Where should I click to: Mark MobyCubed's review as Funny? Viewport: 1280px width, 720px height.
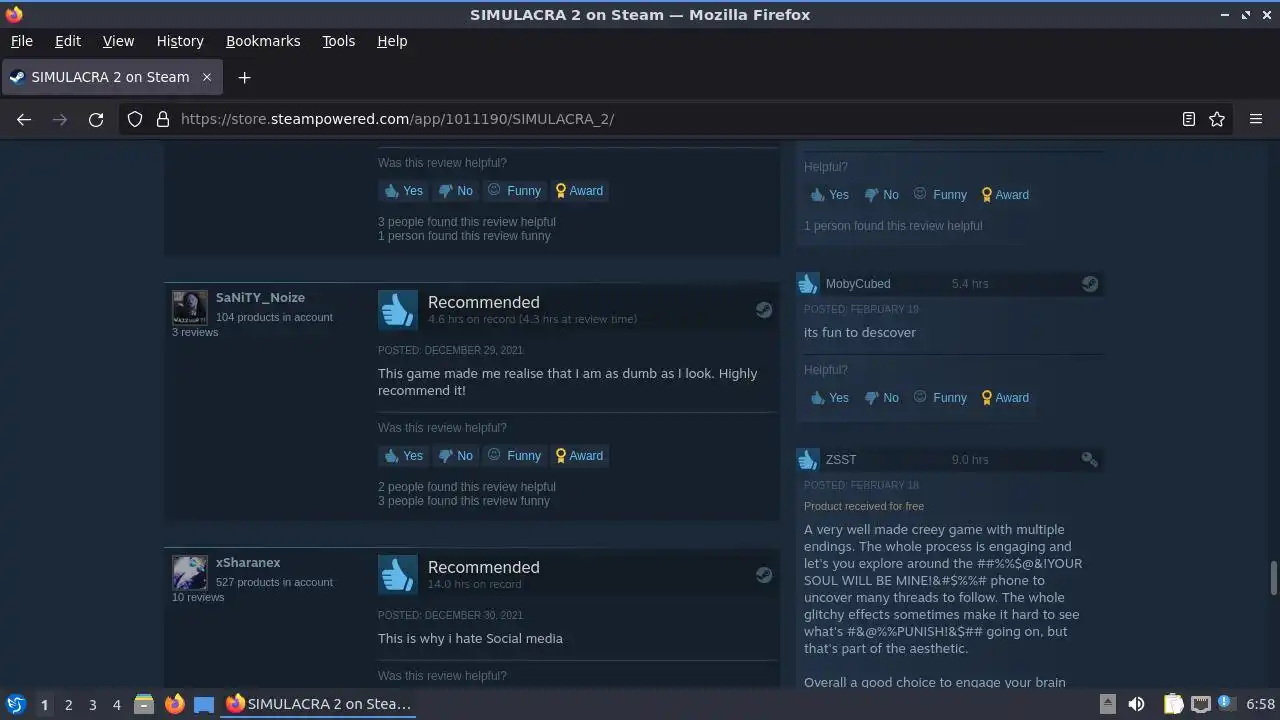point(940,398)
